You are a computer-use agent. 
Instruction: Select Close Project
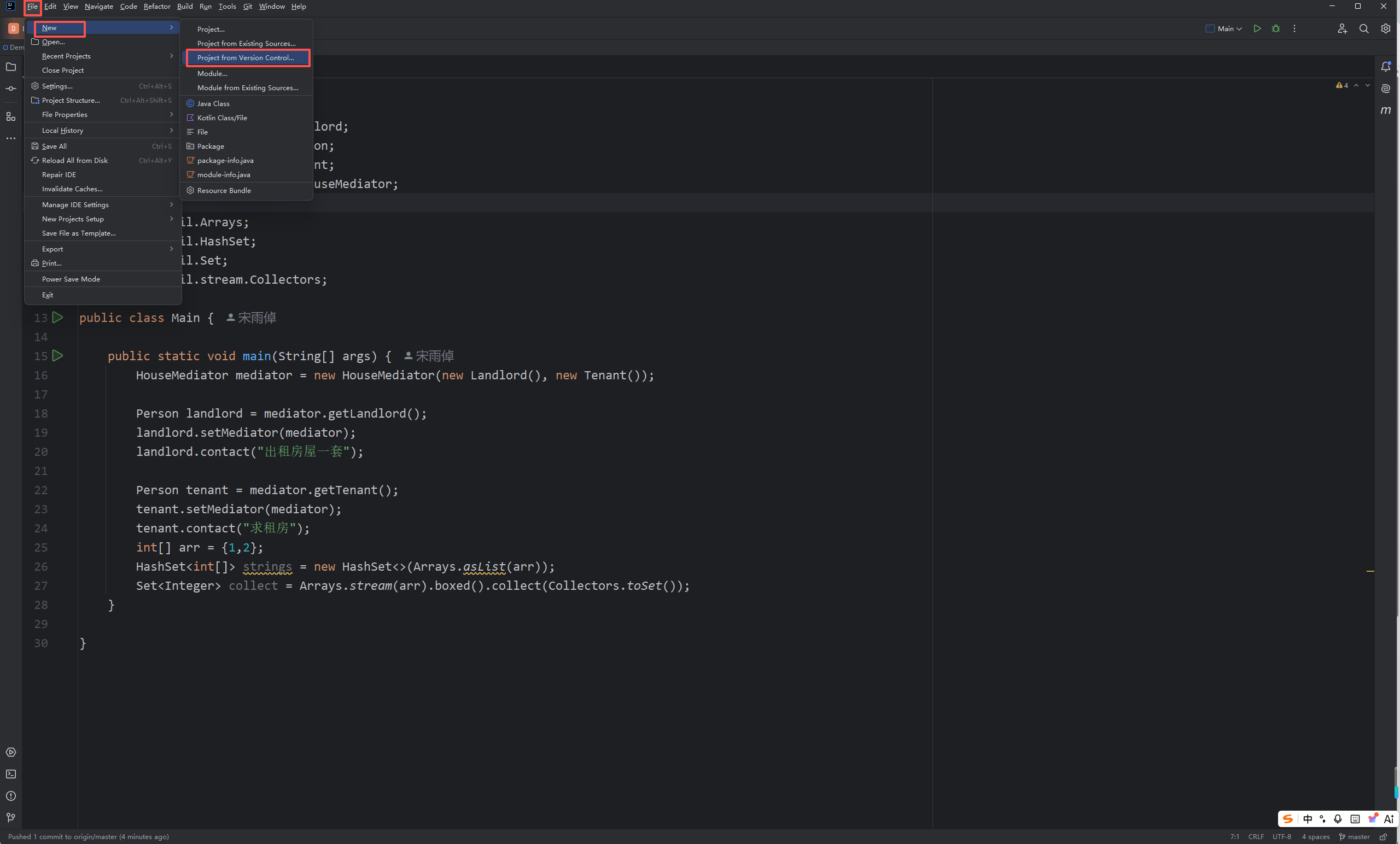point(103,70)
